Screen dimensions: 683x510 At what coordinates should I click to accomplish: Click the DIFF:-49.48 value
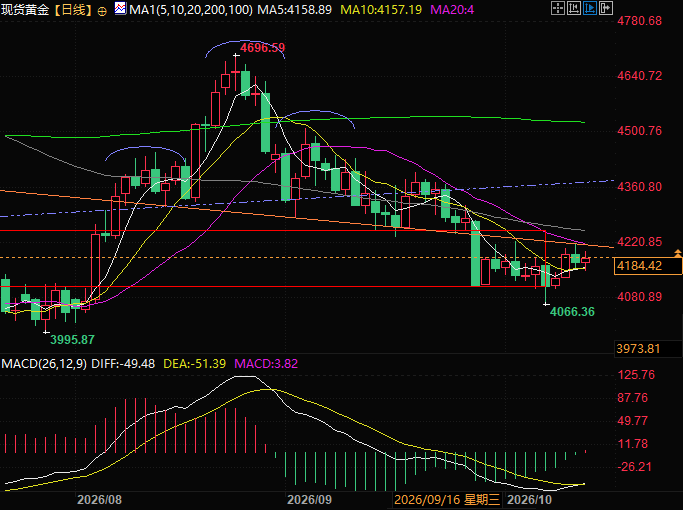pyautogui.click(x=123, y=364)
